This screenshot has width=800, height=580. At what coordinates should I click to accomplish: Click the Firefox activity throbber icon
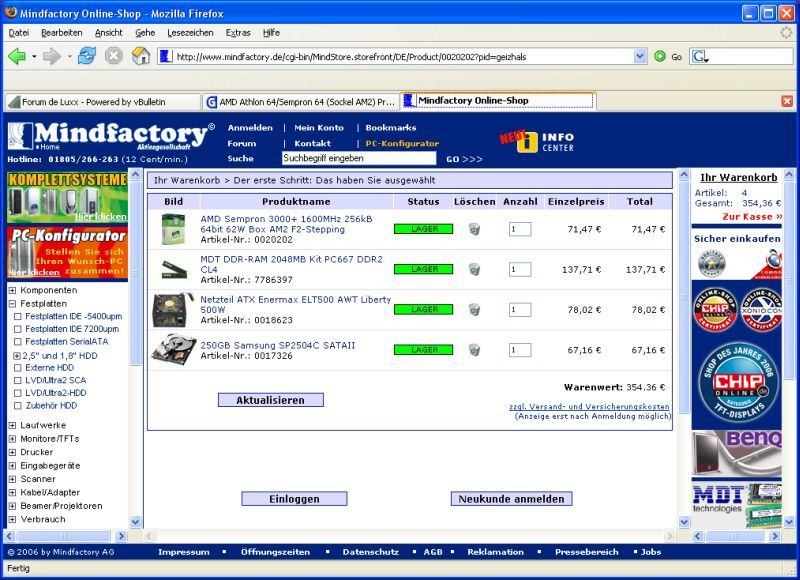coord(786,33)
